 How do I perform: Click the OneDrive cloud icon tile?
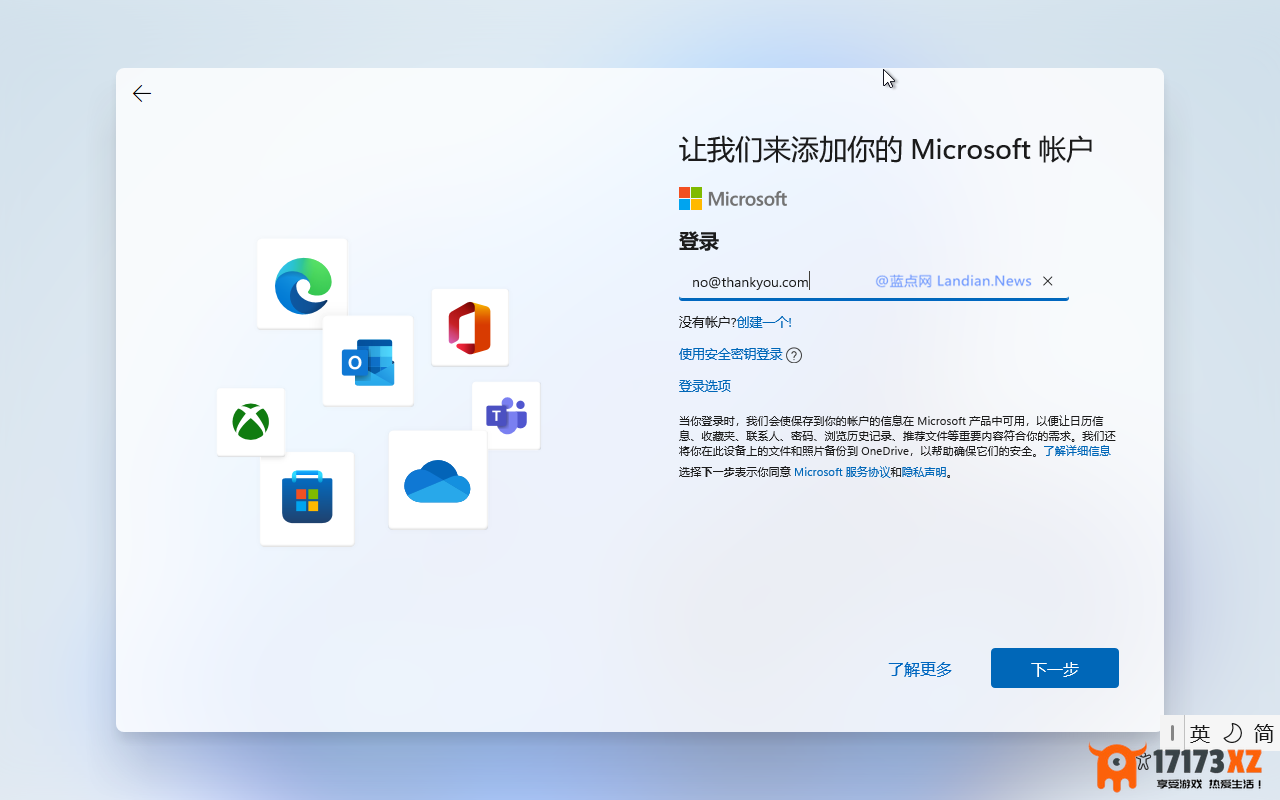coord(438,480)
